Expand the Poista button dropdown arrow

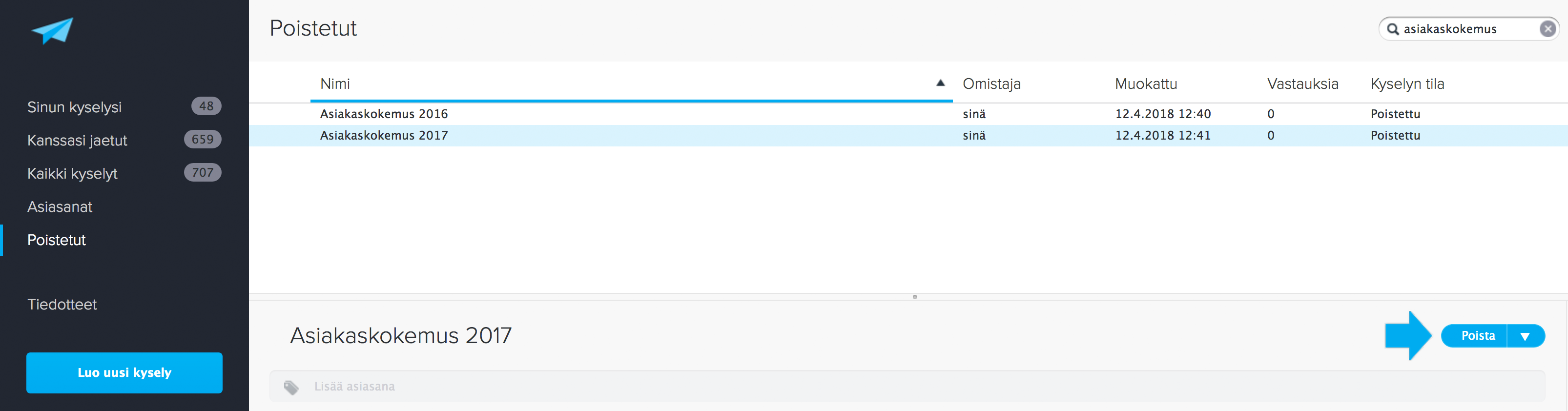[x=1524, y=336]
